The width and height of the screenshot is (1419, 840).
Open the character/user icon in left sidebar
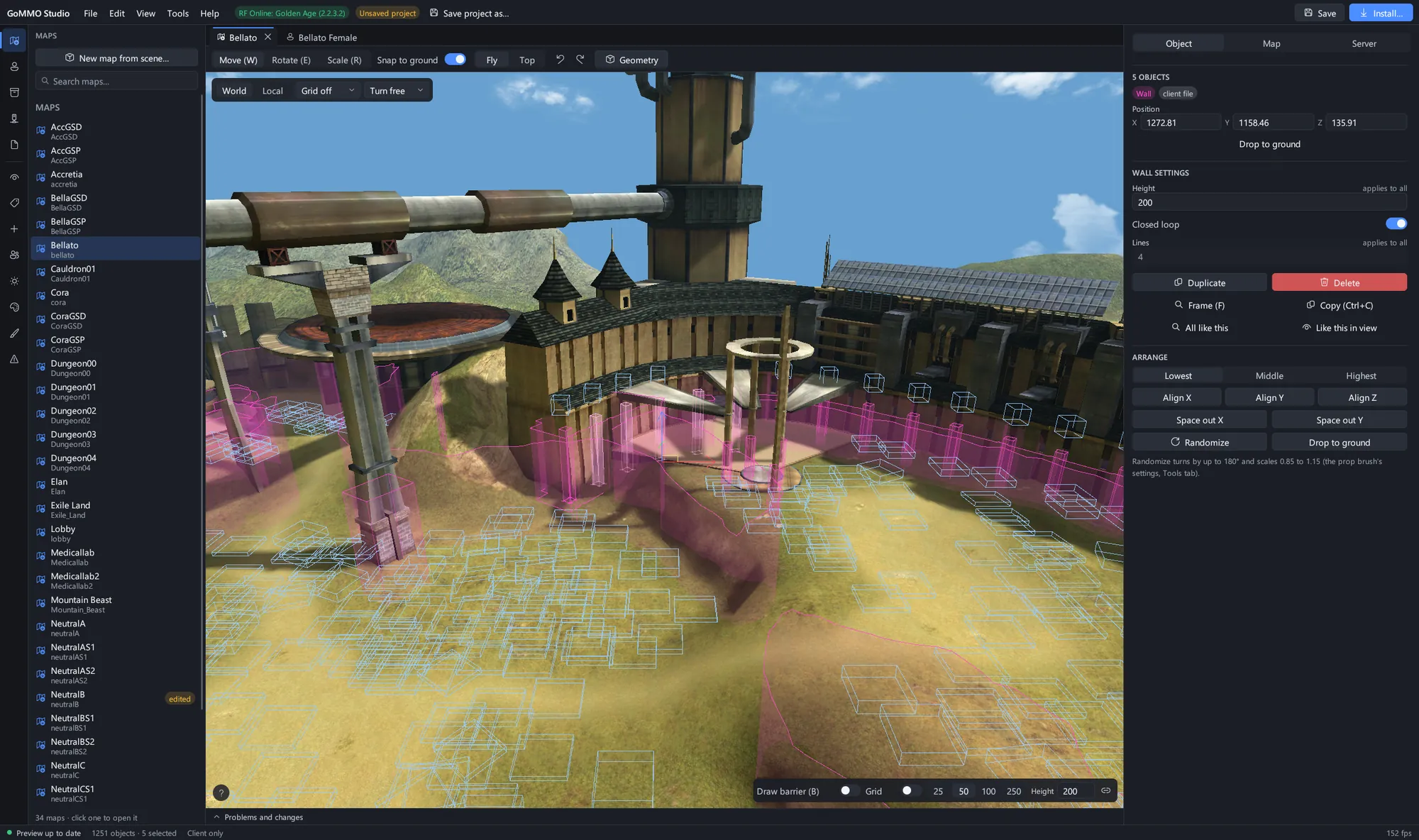(x=14, y=67)
